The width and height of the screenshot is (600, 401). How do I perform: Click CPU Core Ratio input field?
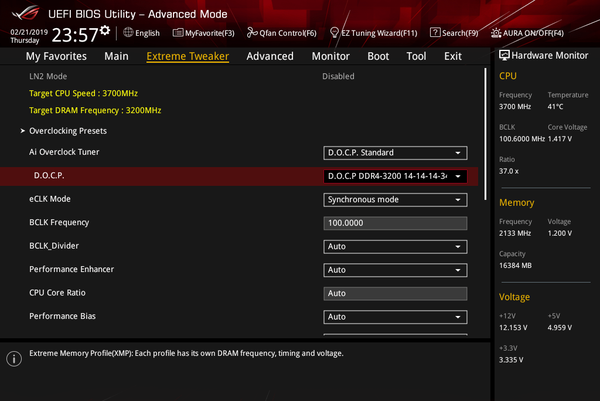395,293
